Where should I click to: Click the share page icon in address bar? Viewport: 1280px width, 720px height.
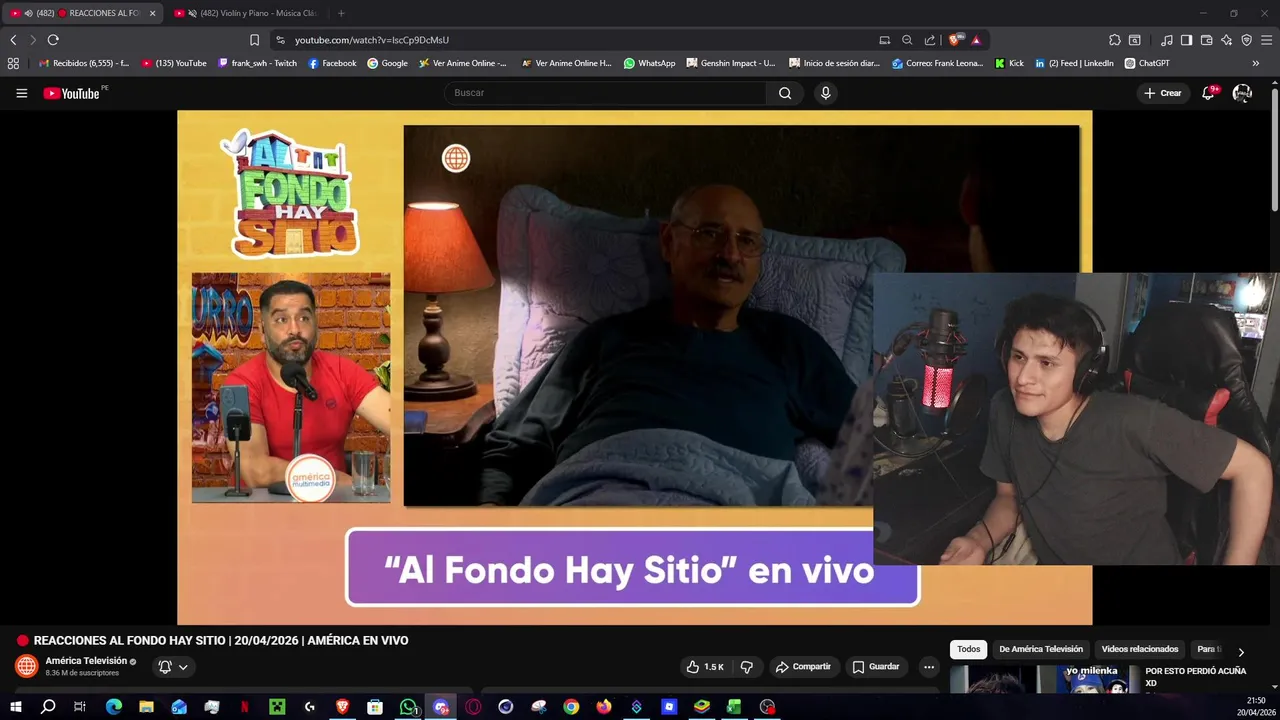(930, 40)
